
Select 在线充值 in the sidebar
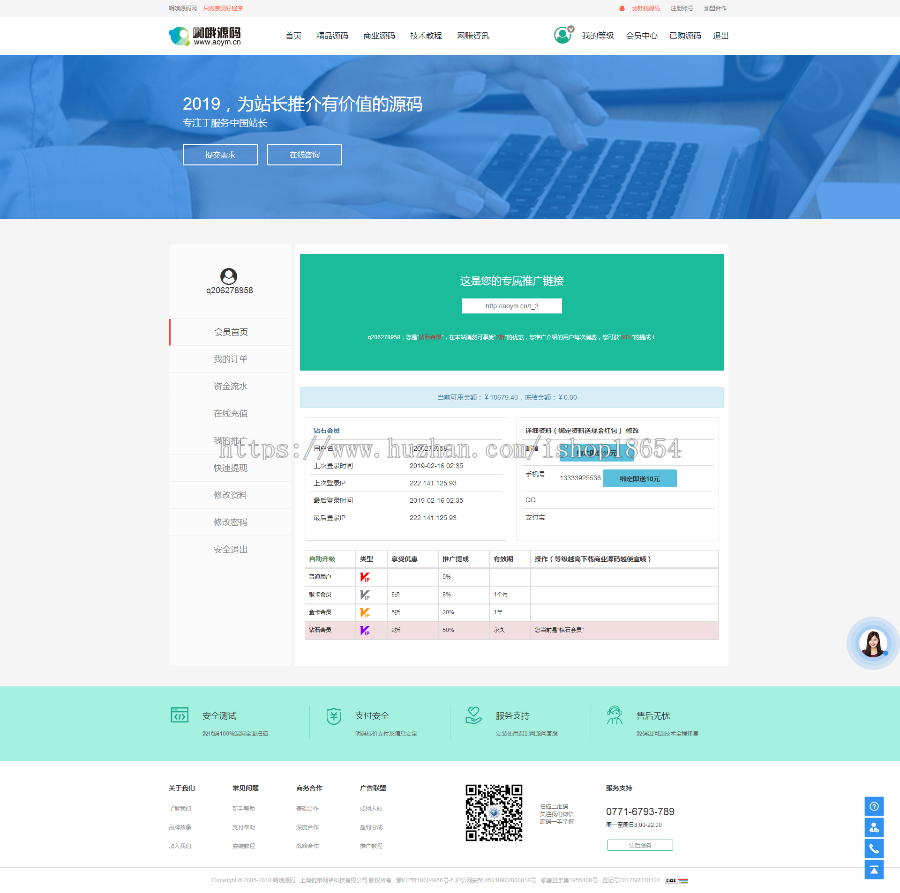point(230,413)
